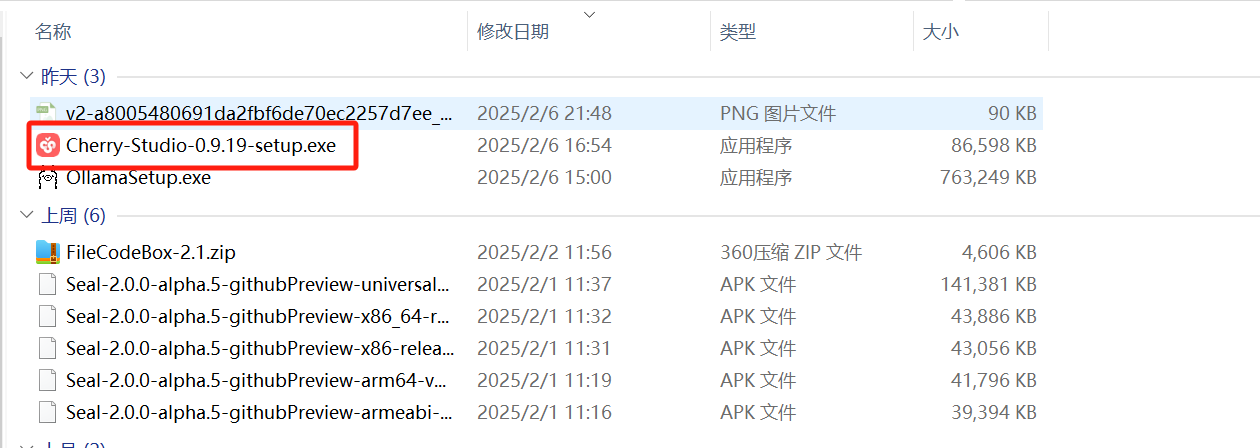The width and height of the screenshot is (1260, 448).
Task: Click the Cherry Studio setup file icon
Action: coord(47,146)
